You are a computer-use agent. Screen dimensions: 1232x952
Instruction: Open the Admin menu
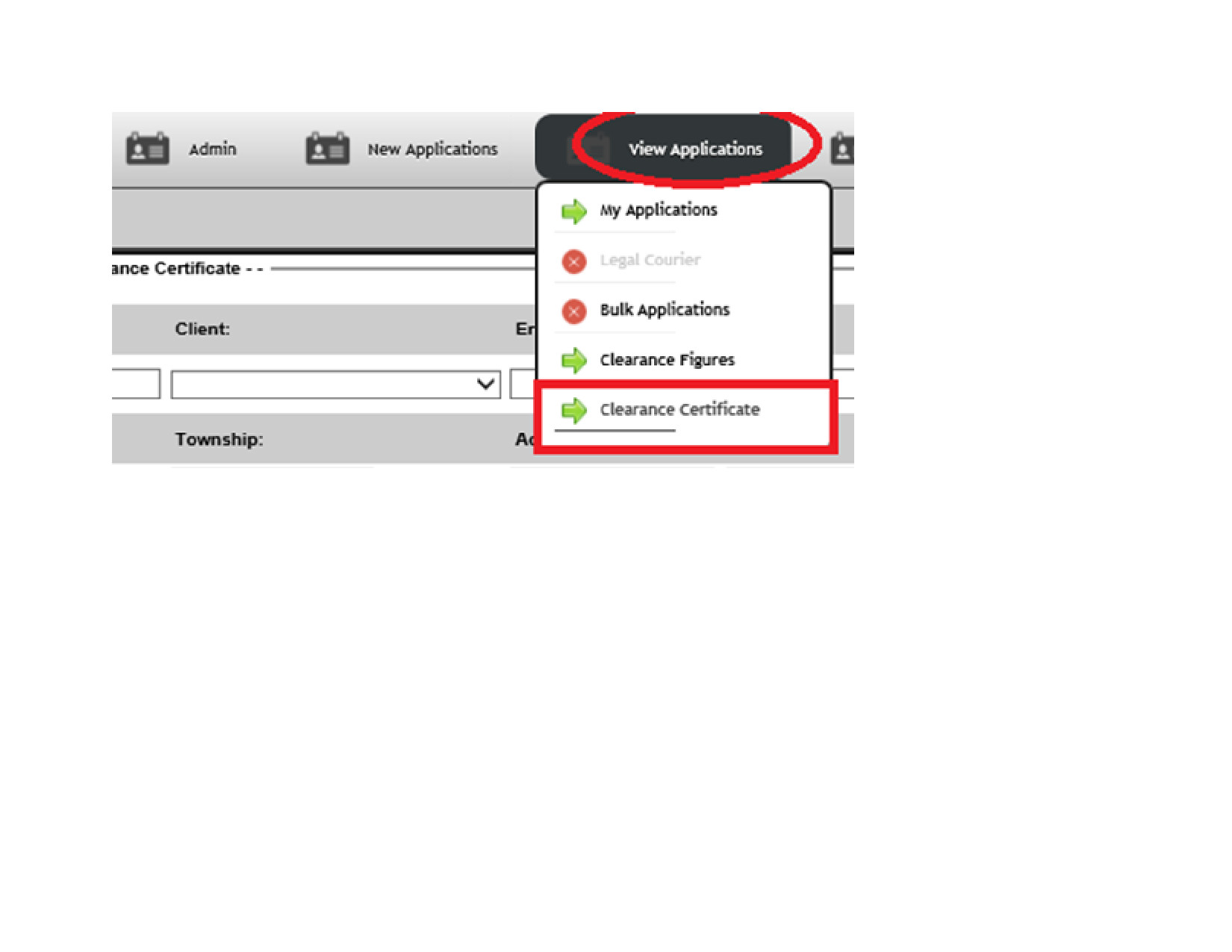pos(213,149)
